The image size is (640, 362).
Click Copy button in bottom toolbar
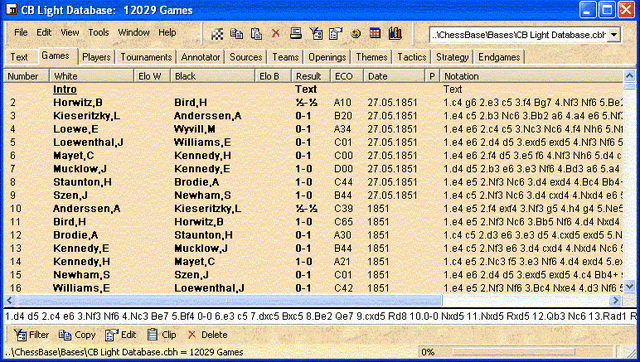coord(77,335)
